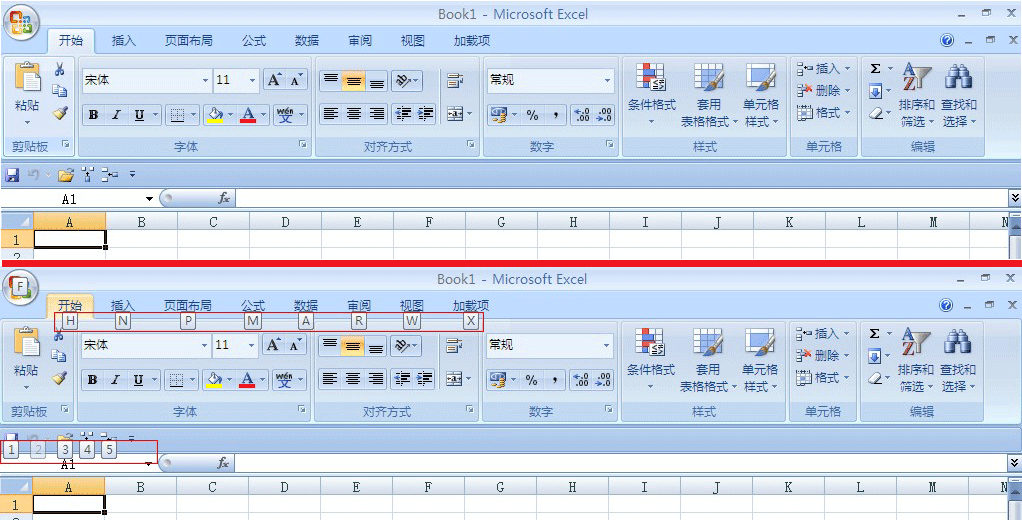Image resolution: width=1022 pixels, height=520 pixels.
Task: Open fill color dropdown arrow in upper window
Action: (x=230, y=115)
